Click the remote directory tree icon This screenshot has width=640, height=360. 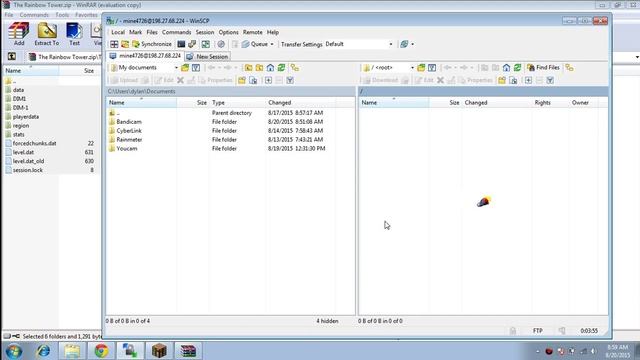pyautogui.click(x=569, y=68)
